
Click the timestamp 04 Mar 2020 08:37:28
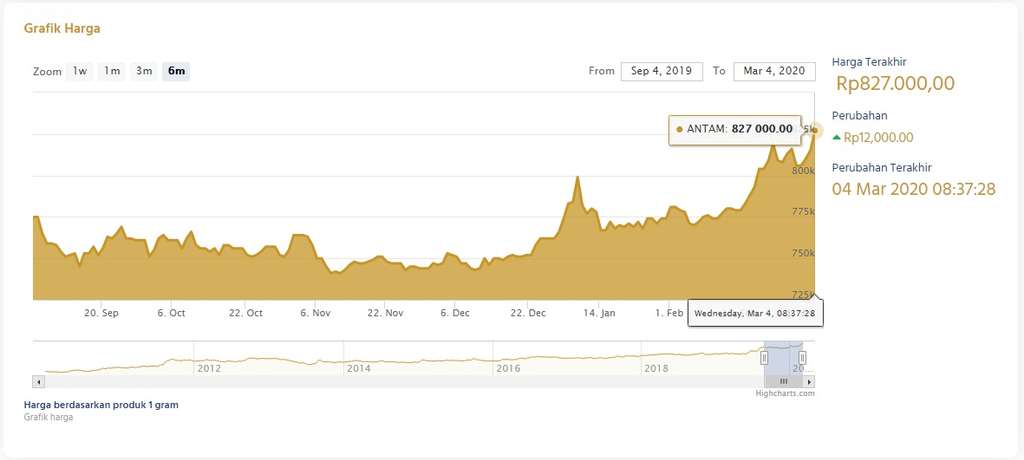(914, 189)
